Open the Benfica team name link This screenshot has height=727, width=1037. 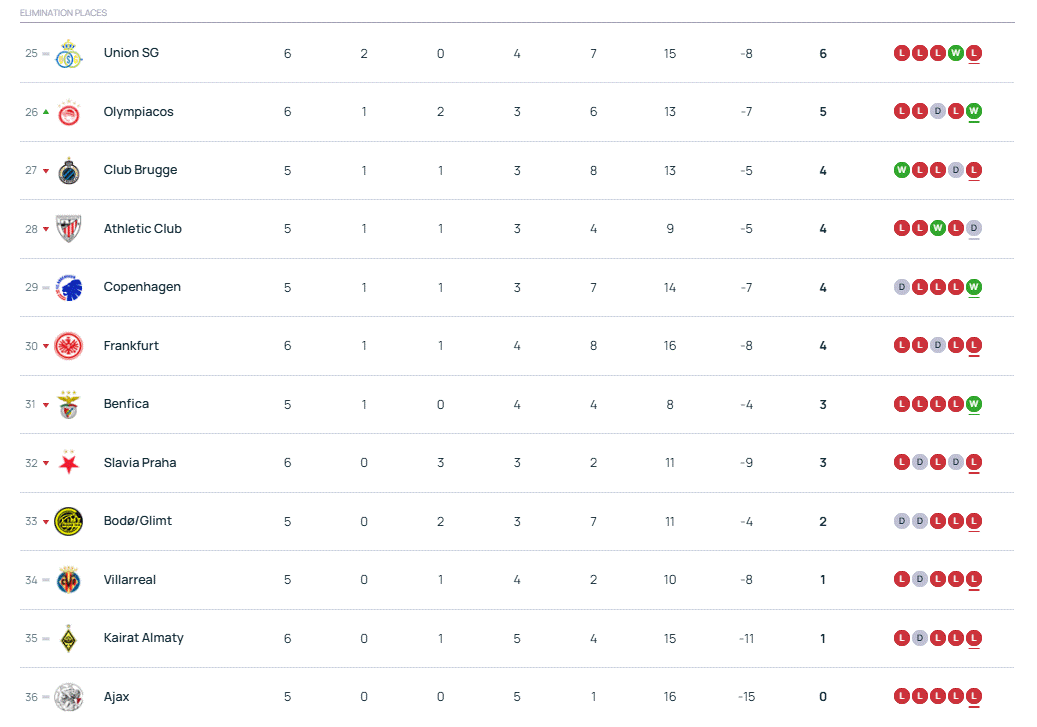coord(126,404)
